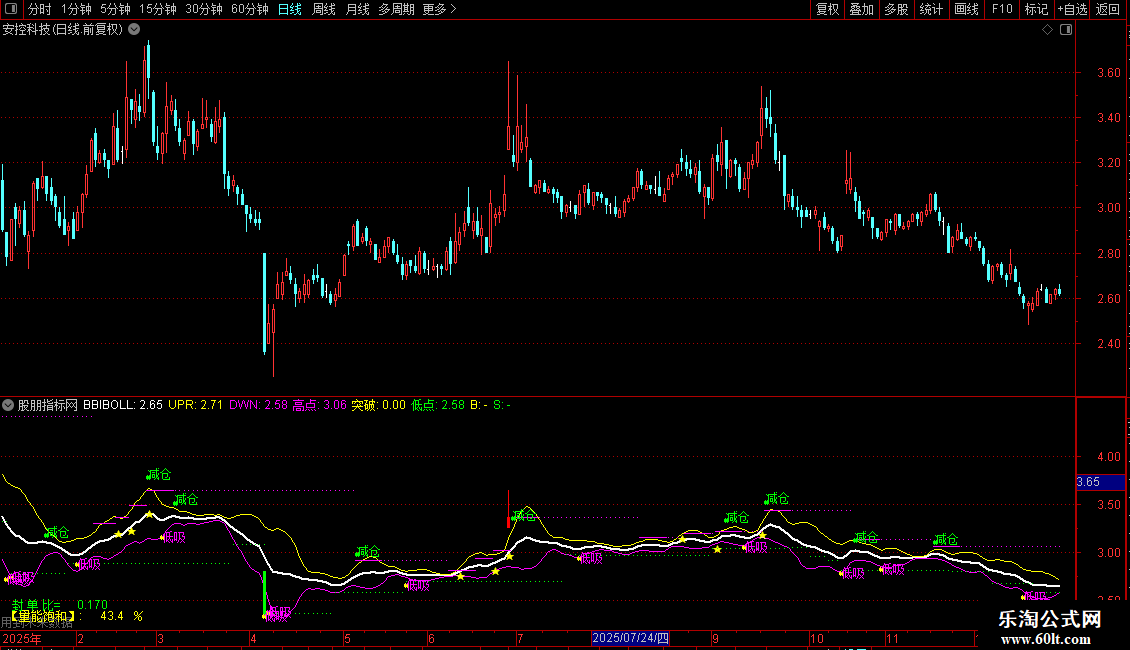Enable 叠加 overlay comparison
1130x650 pixels.
tap(861, 9)
